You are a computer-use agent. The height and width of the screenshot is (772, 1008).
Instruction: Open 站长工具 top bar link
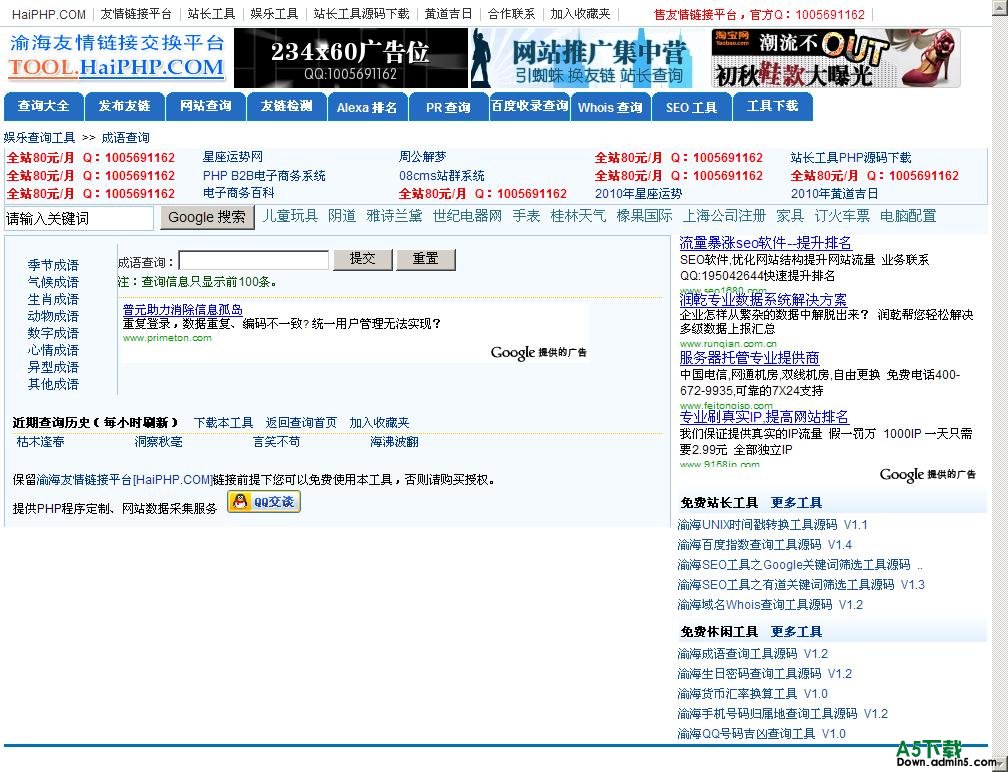[x=212, y=13]
